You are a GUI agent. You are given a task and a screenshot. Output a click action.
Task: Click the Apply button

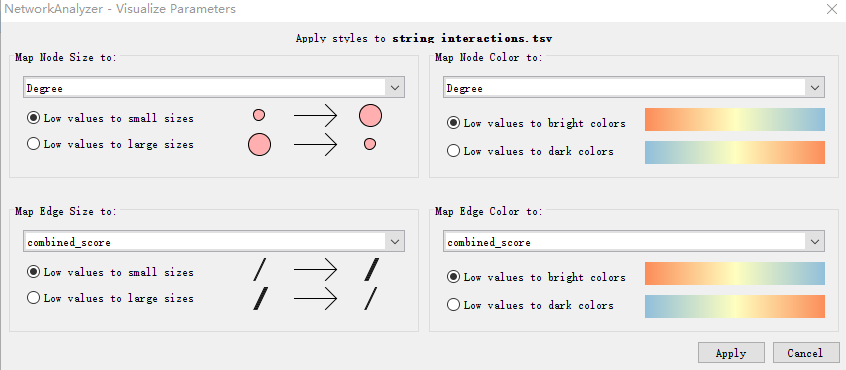(731, 353)
